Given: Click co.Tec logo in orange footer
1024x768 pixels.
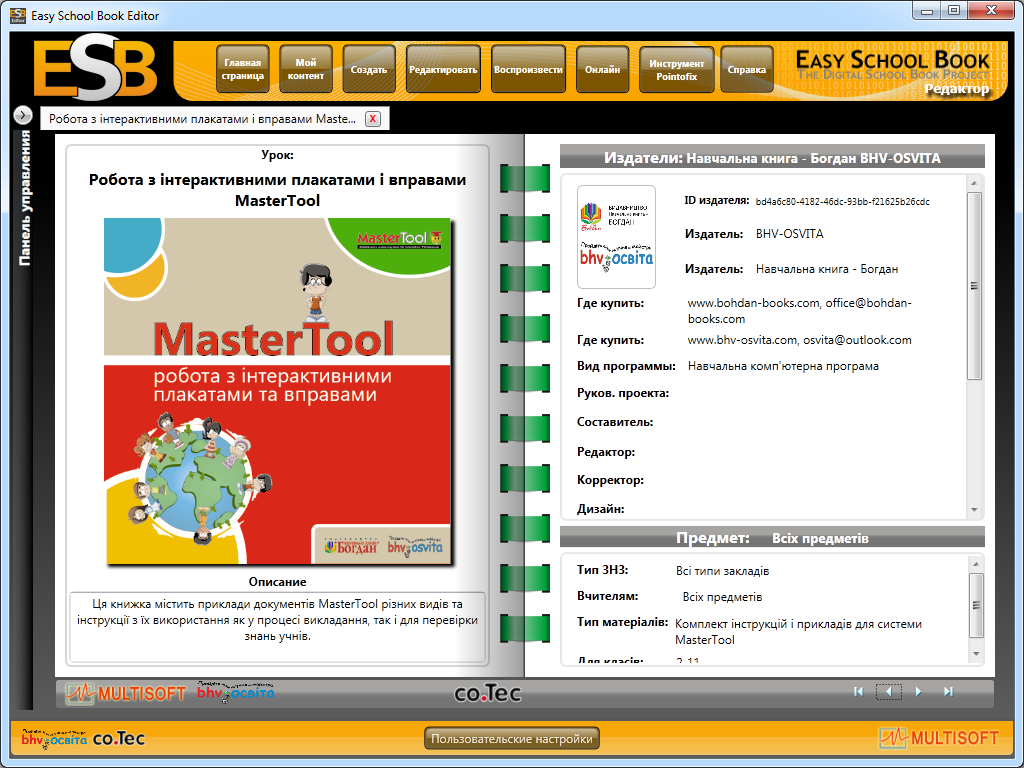Looking at the screenshot, I should 119,739.
